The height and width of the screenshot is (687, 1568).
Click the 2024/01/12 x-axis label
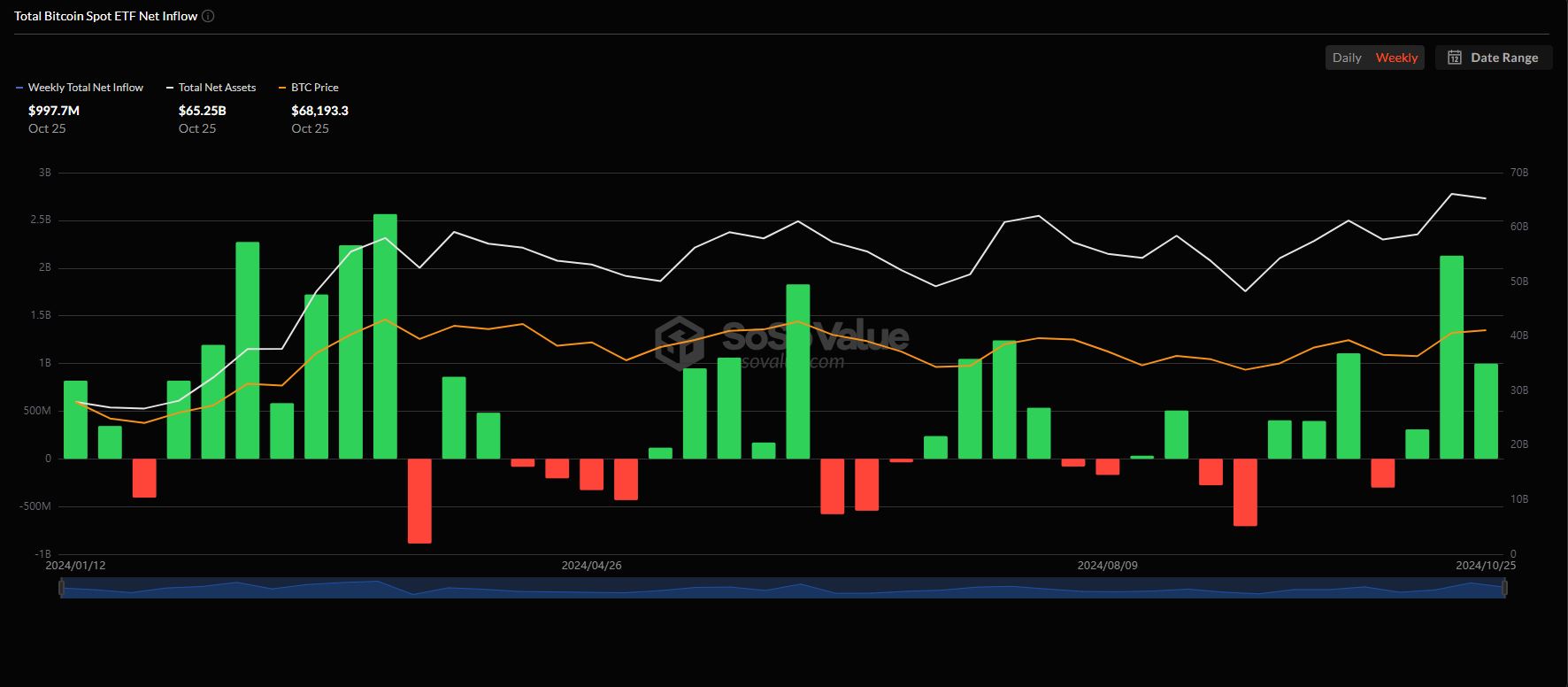point(75,565)
